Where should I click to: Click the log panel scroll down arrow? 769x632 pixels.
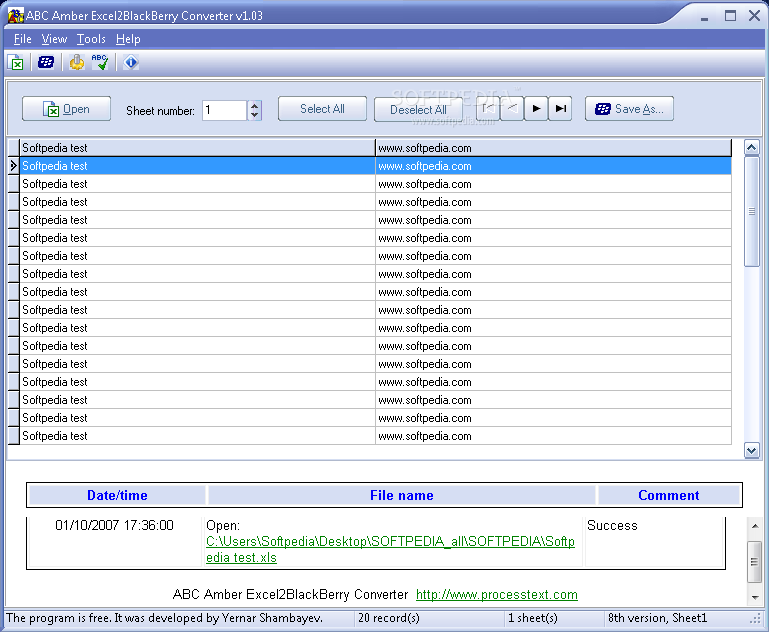pos(755,597)
